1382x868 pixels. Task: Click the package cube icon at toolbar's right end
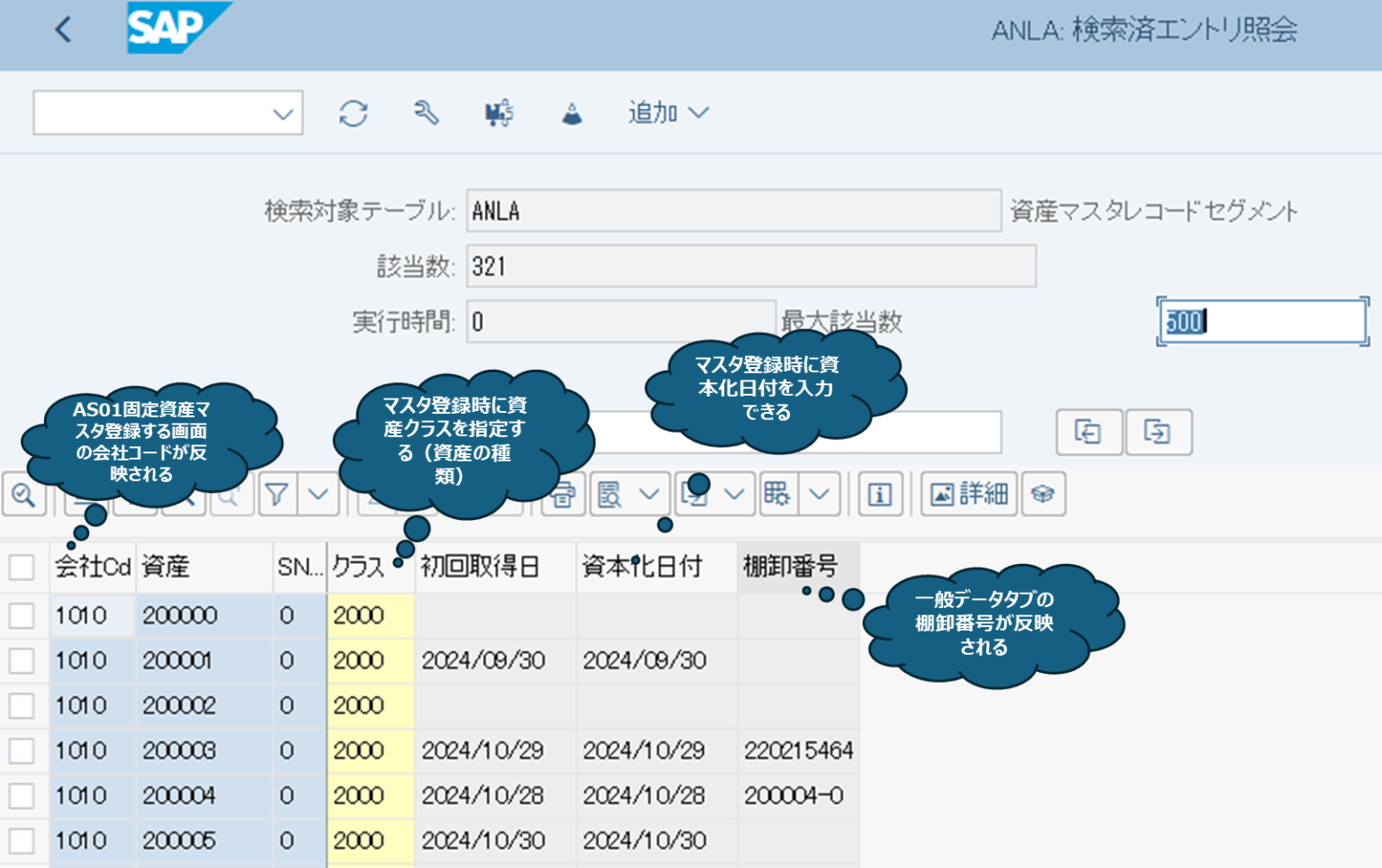(1044, 494)
